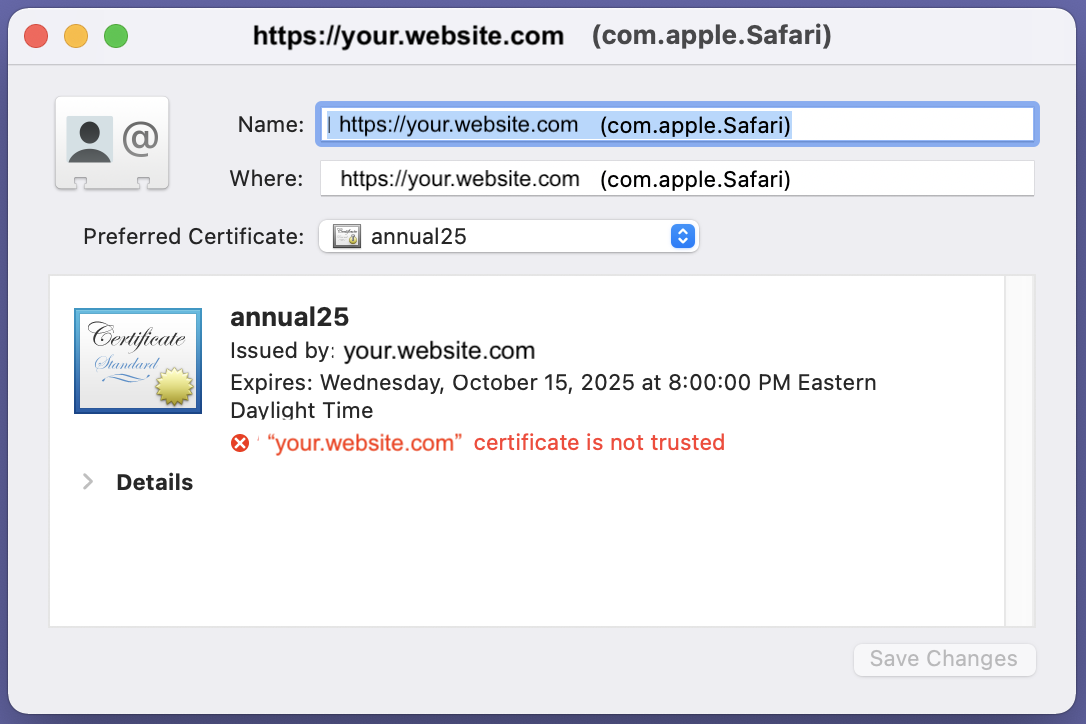Focus the Name input field
The width and height of the screenshot is (1086, 724).
coord(677,125)
